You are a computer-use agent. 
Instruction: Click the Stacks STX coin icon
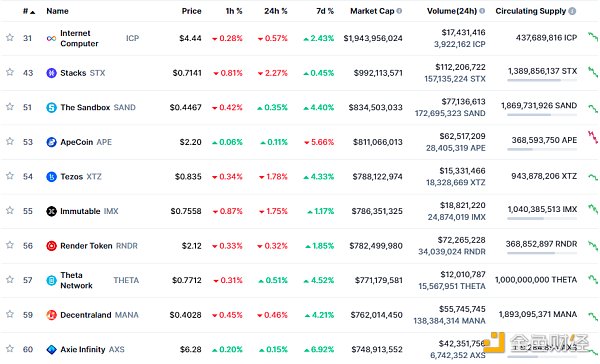51,73
